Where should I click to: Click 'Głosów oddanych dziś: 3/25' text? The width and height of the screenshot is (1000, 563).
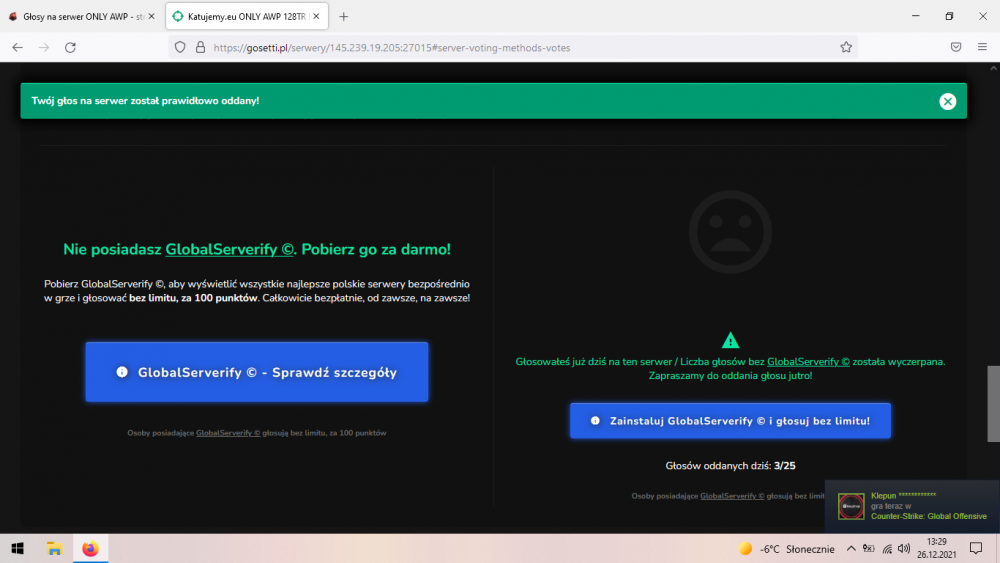click(x=730, y=466)
